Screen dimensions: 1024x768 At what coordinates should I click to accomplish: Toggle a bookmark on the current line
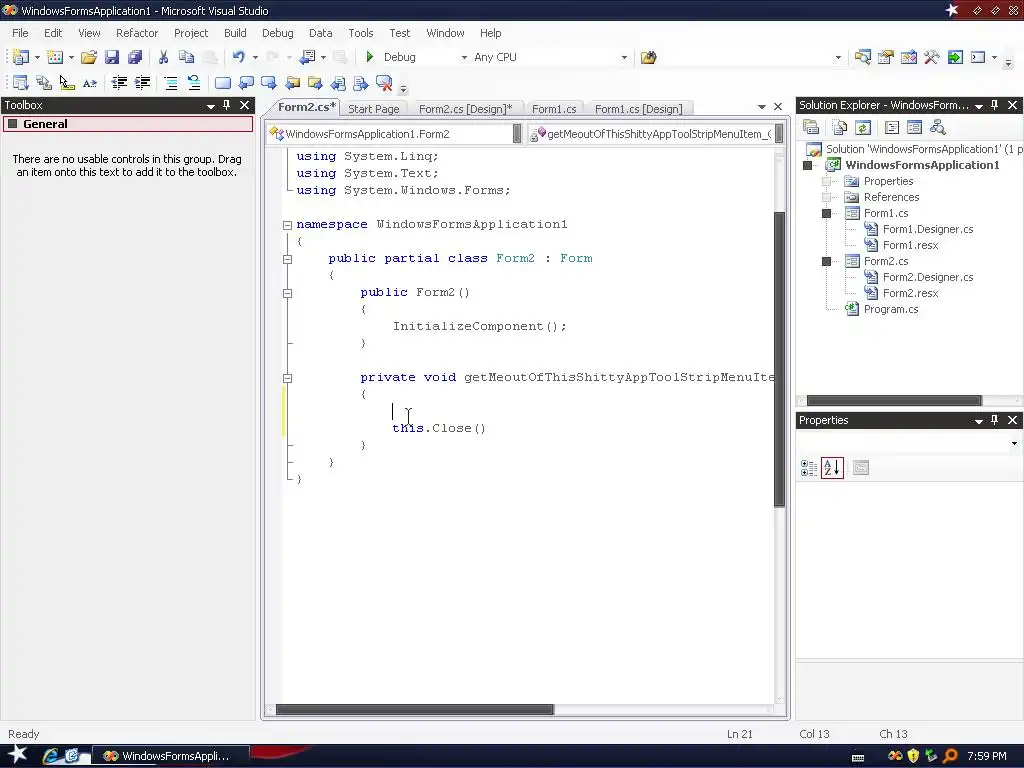223,83
